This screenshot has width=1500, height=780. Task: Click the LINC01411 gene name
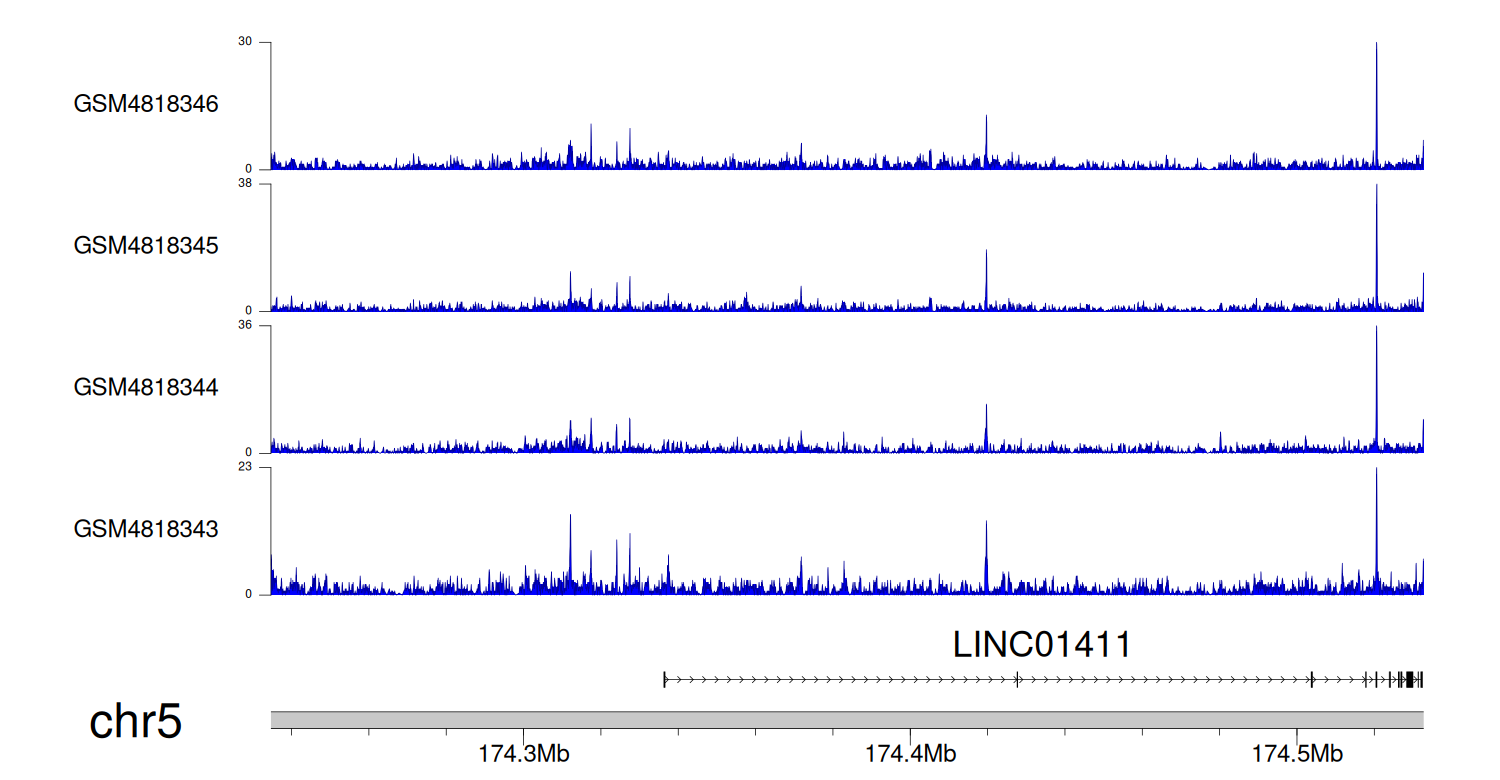[1042, 645]
